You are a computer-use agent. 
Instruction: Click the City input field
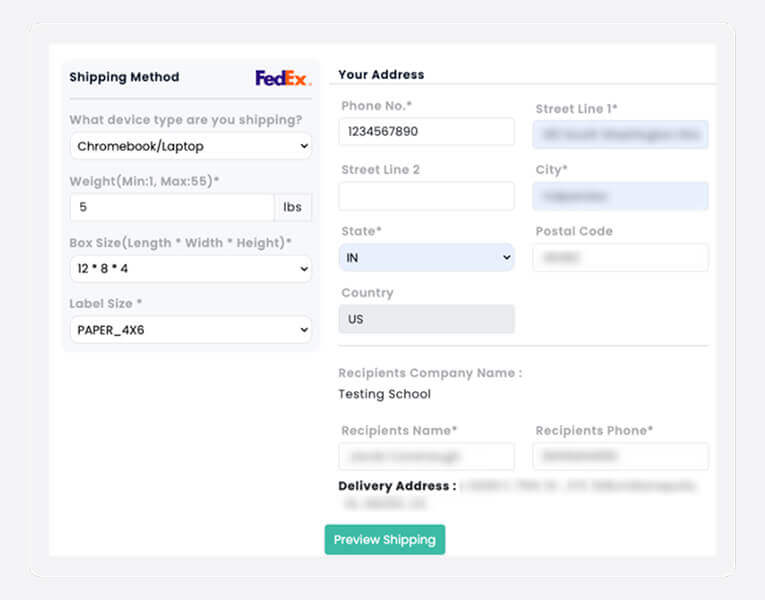click(621, 196)
